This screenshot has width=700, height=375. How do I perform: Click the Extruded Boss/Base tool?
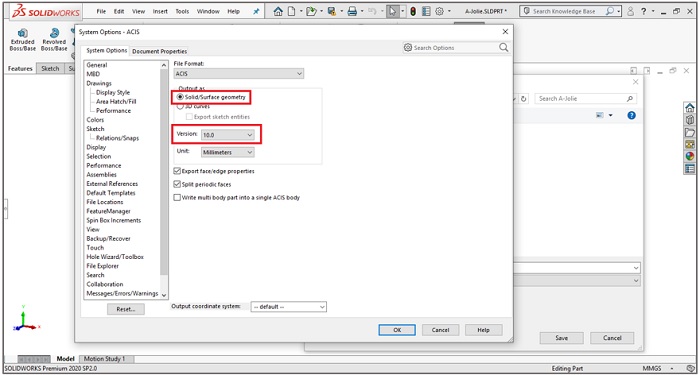(22, 39)
